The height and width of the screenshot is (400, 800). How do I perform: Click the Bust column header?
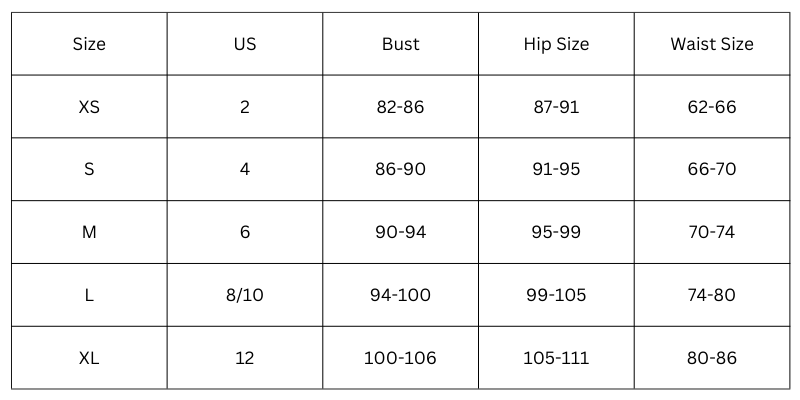pos(400,44)
